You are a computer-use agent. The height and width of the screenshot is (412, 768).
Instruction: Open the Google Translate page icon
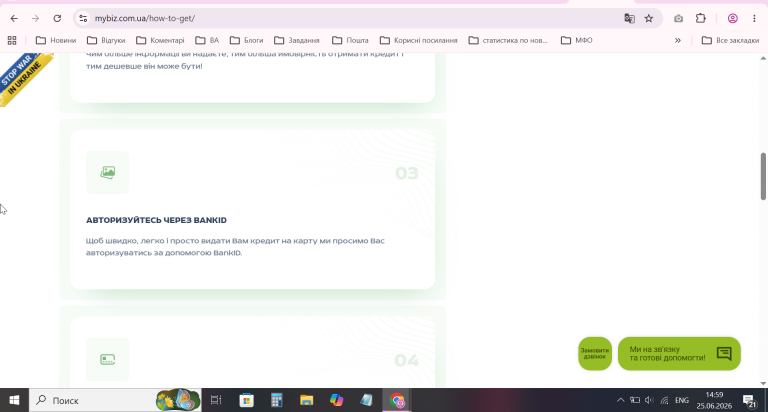tap(629, 19)
